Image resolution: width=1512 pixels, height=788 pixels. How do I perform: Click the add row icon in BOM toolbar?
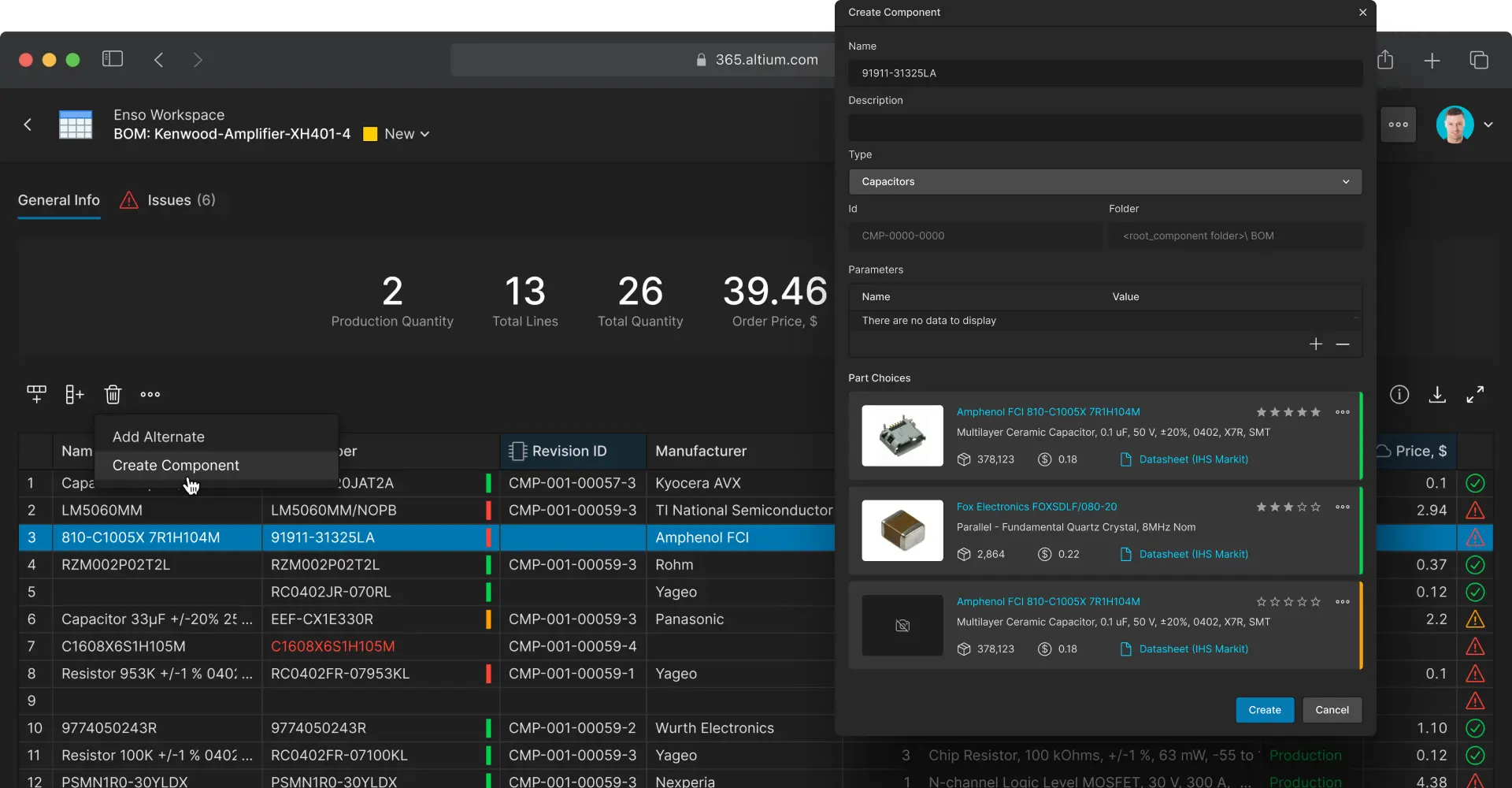point(36,395)
